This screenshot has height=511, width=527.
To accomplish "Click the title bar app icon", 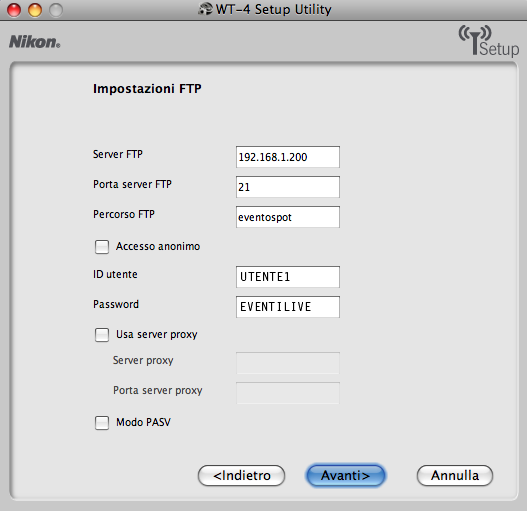I will tap(205, 9).
